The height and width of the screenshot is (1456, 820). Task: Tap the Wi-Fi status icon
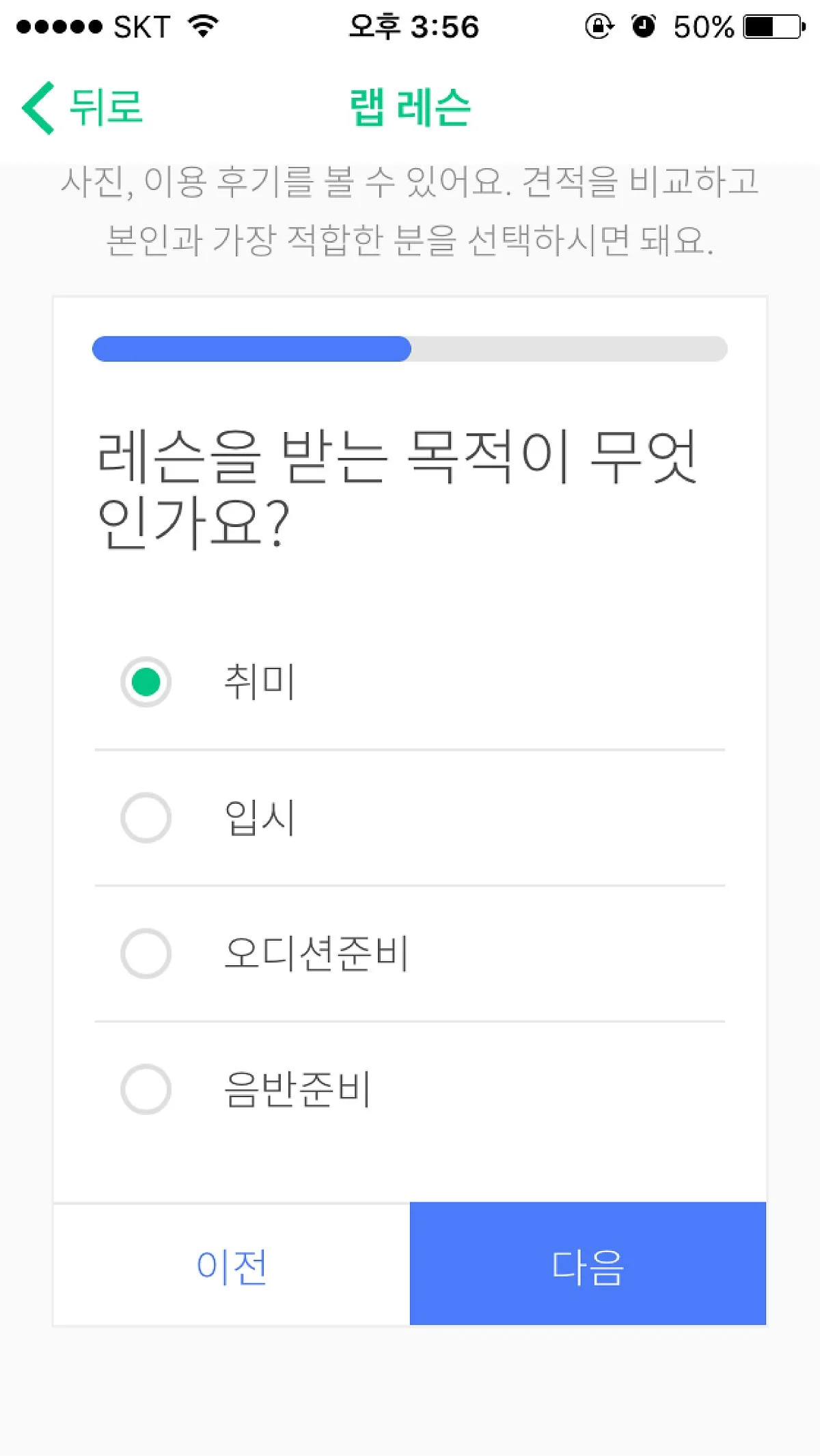click(x=203, y=27)
